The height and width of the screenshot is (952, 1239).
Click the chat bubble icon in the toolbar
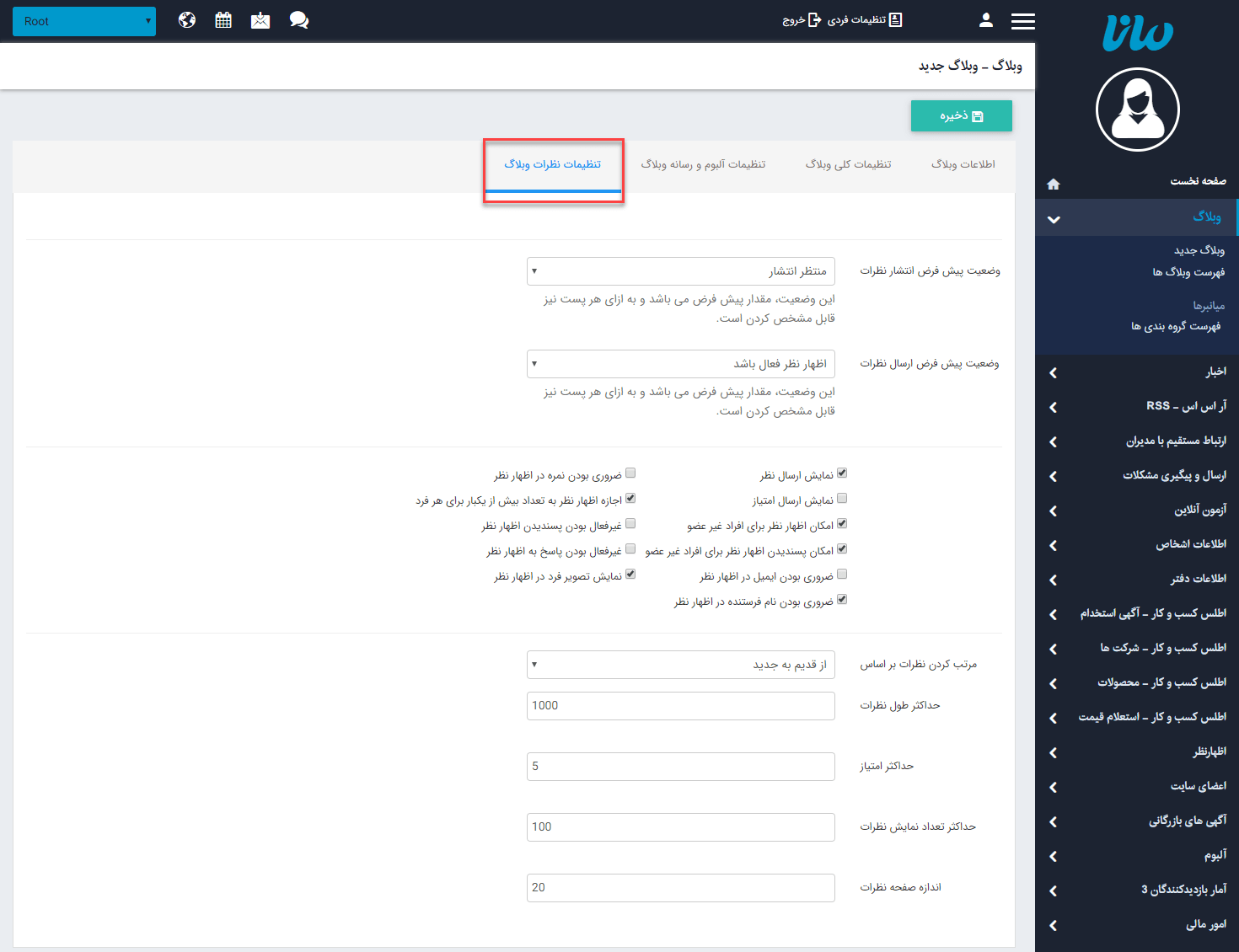pos(299,19)
